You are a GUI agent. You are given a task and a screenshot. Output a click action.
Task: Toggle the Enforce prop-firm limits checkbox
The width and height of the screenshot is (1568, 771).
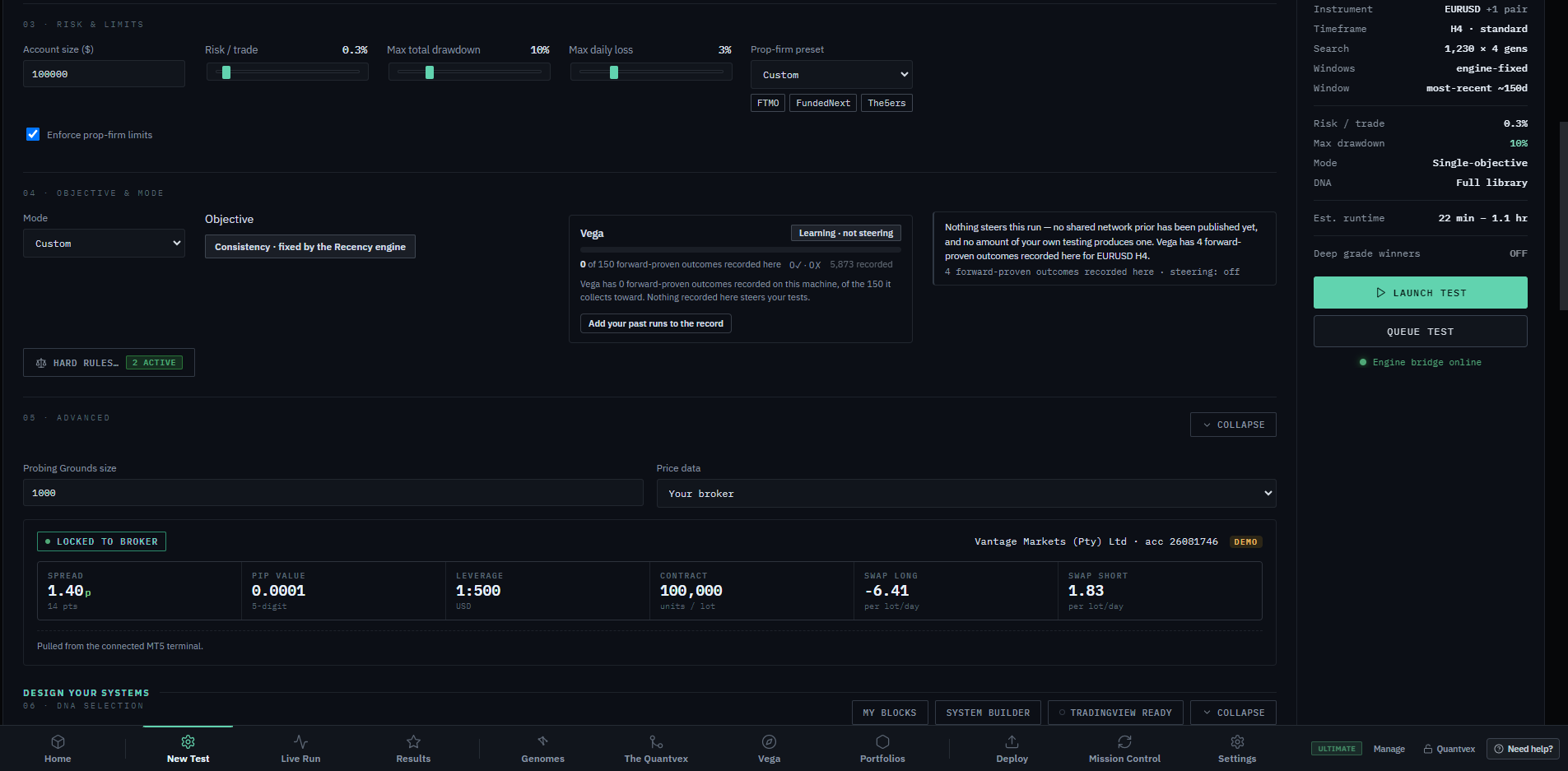[33, 134]
